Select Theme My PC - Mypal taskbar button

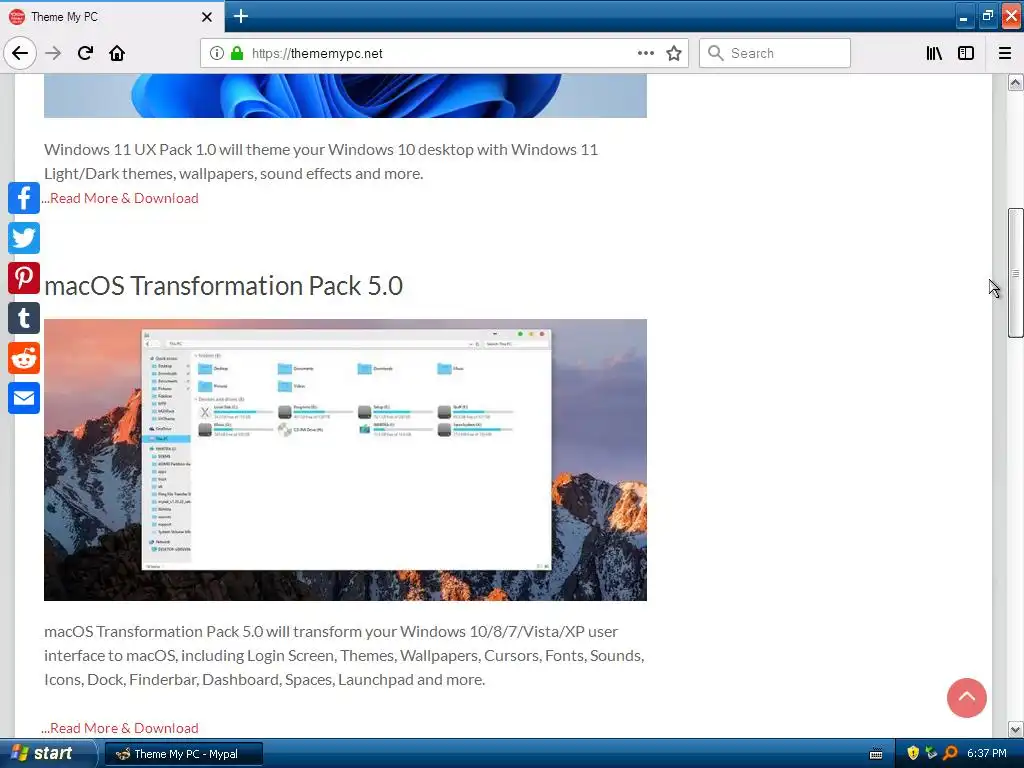tap(184, 754)
